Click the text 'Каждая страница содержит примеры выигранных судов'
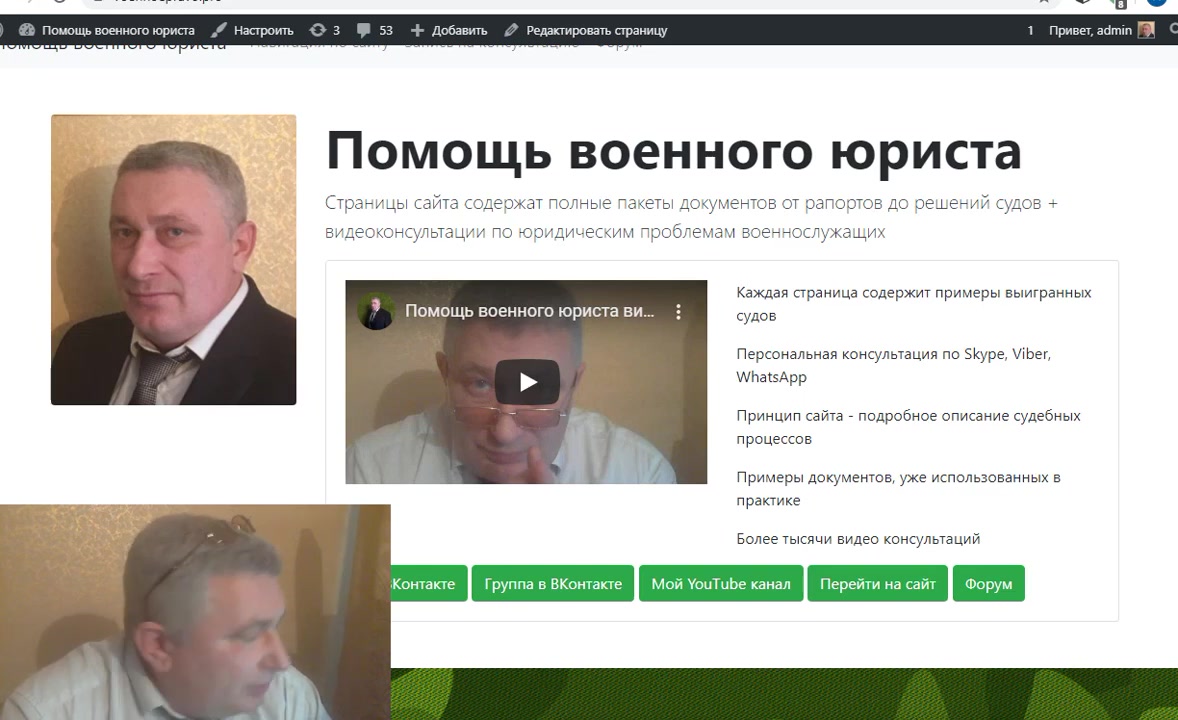This screenshot has width=1178, height=720. pos(914,304)
